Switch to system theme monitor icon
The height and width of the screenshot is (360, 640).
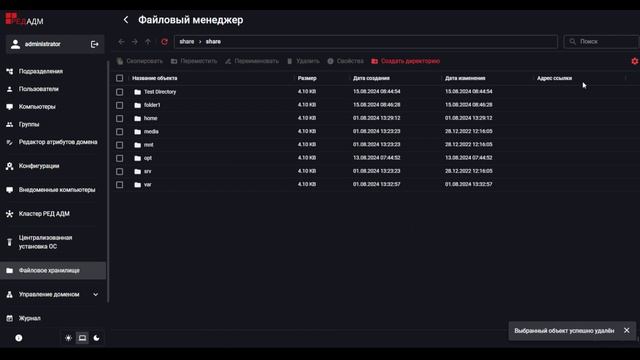[x=82, y=338]
